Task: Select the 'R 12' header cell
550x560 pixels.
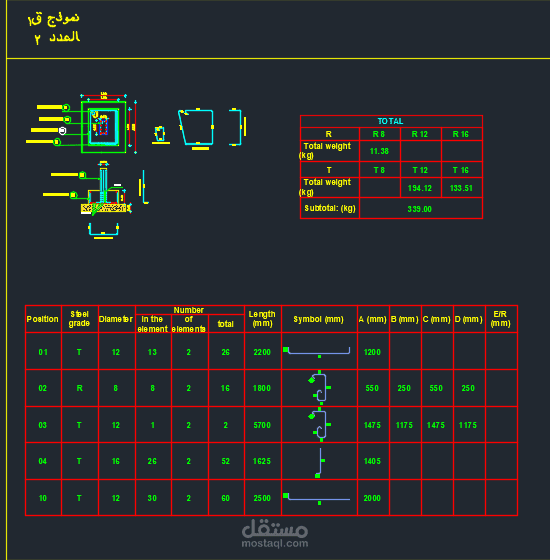Action: click(x=420, y=134)
